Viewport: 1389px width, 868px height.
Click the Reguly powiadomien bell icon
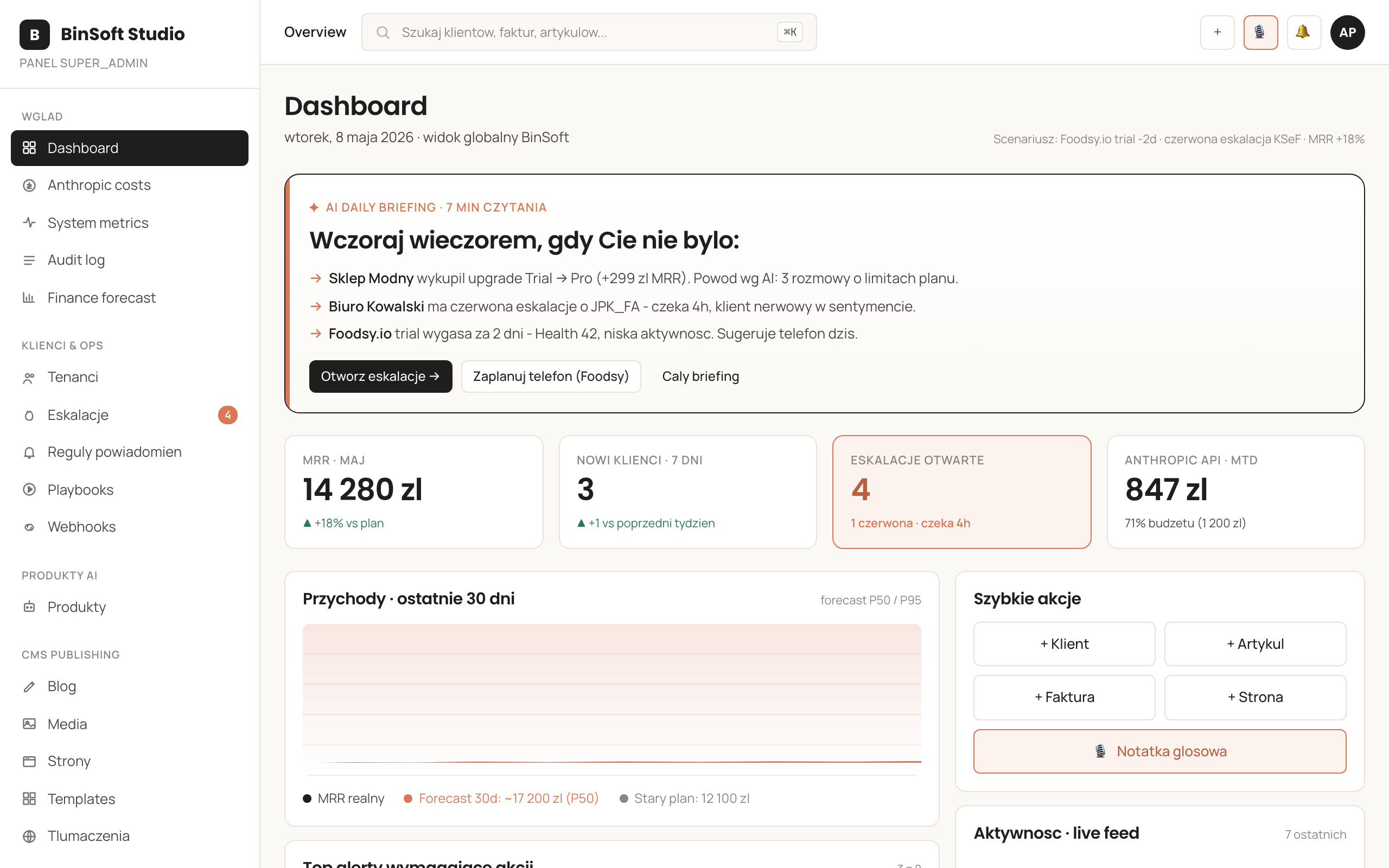click(x=29, y=452)
